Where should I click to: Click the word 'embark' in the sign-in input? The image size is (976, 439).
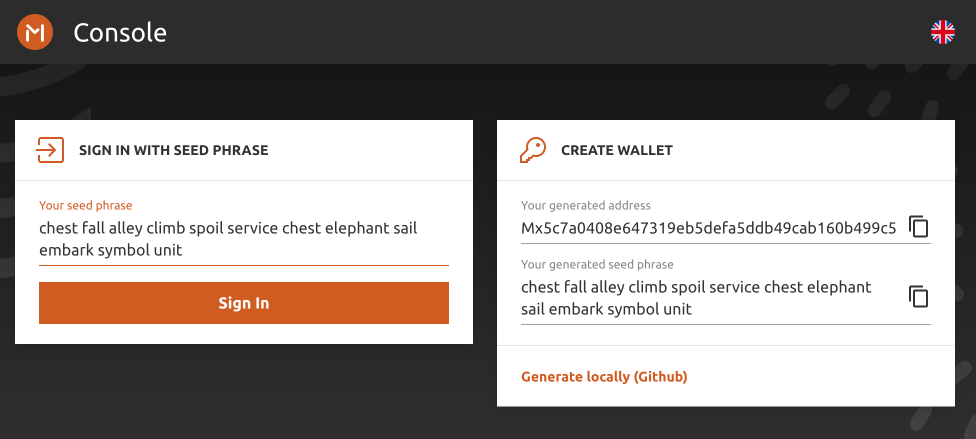click(x=66, y=250)
